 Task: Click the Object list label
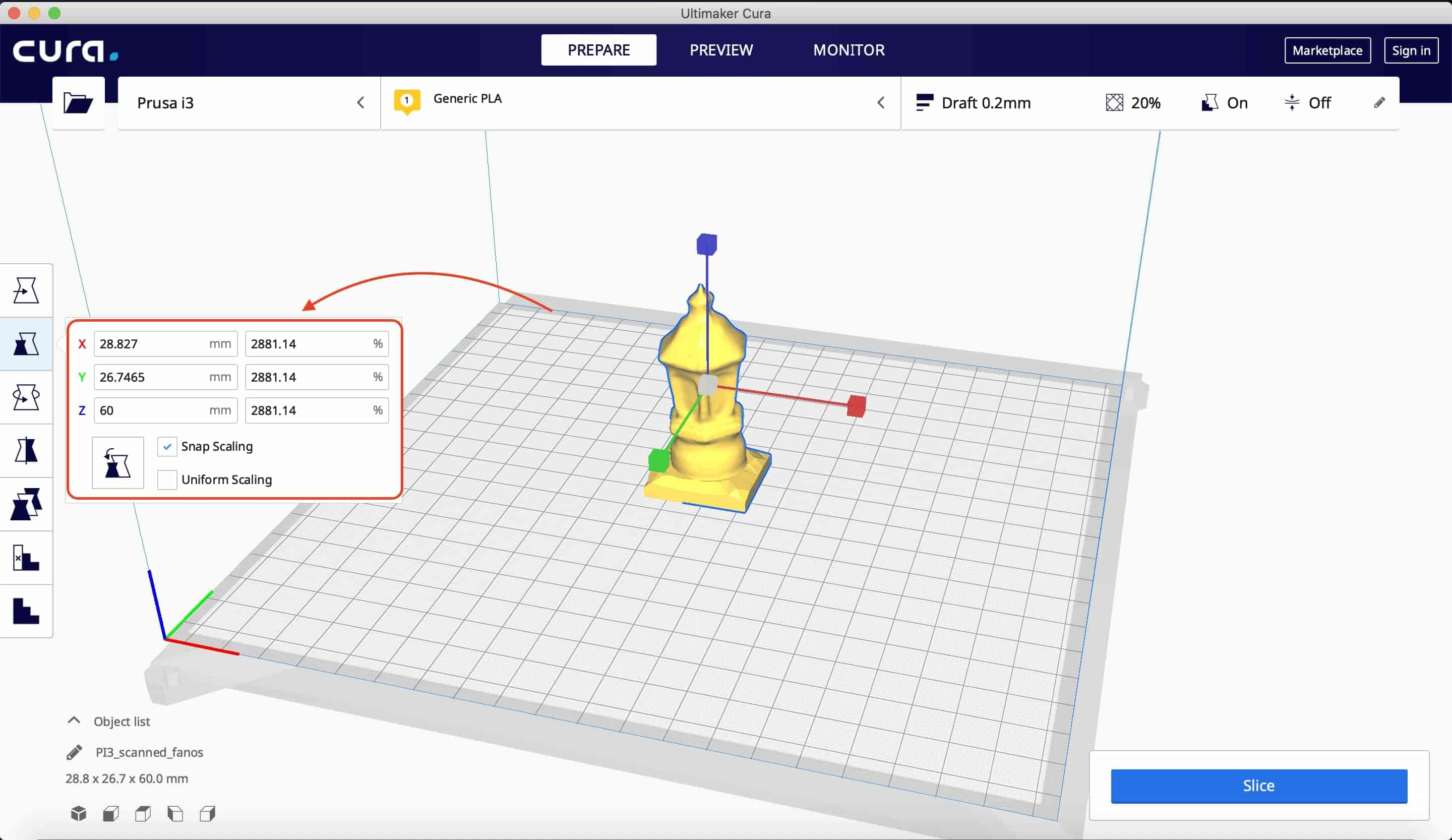(x=122, y=722)
